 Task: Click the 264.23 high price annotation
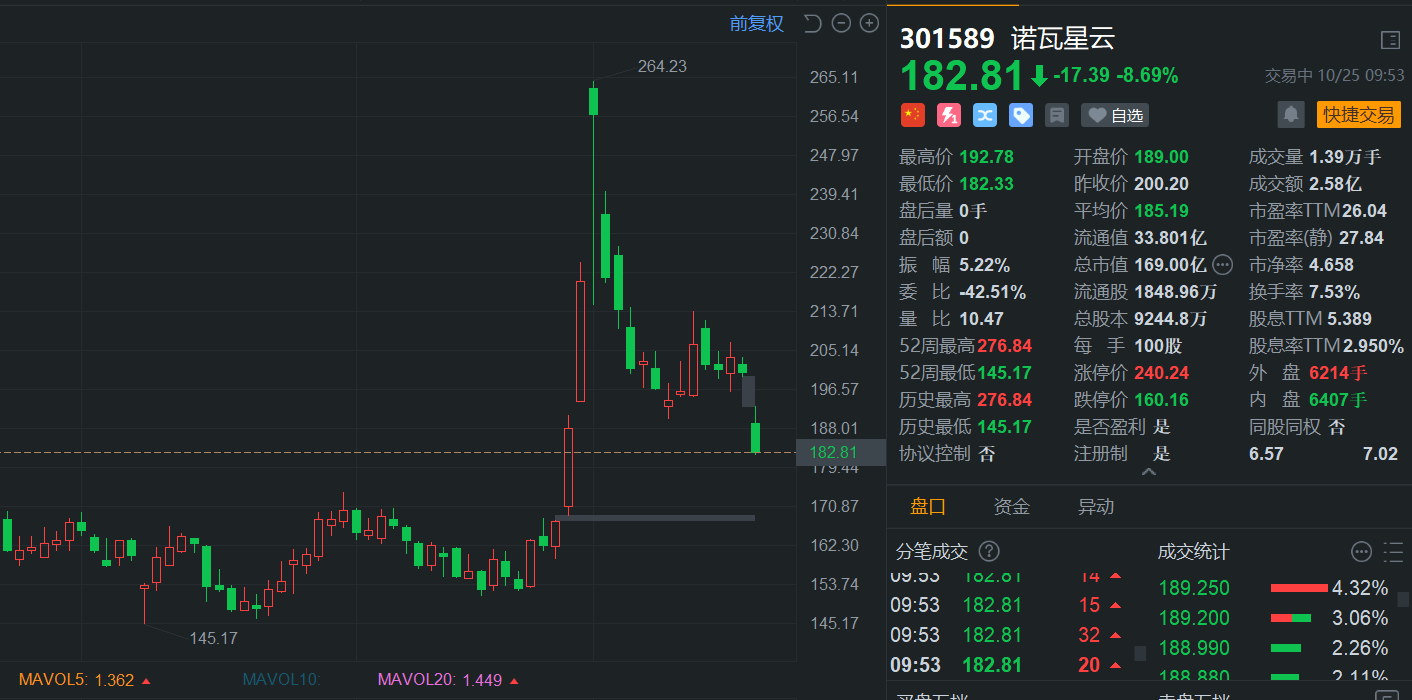tap(662, 66)
